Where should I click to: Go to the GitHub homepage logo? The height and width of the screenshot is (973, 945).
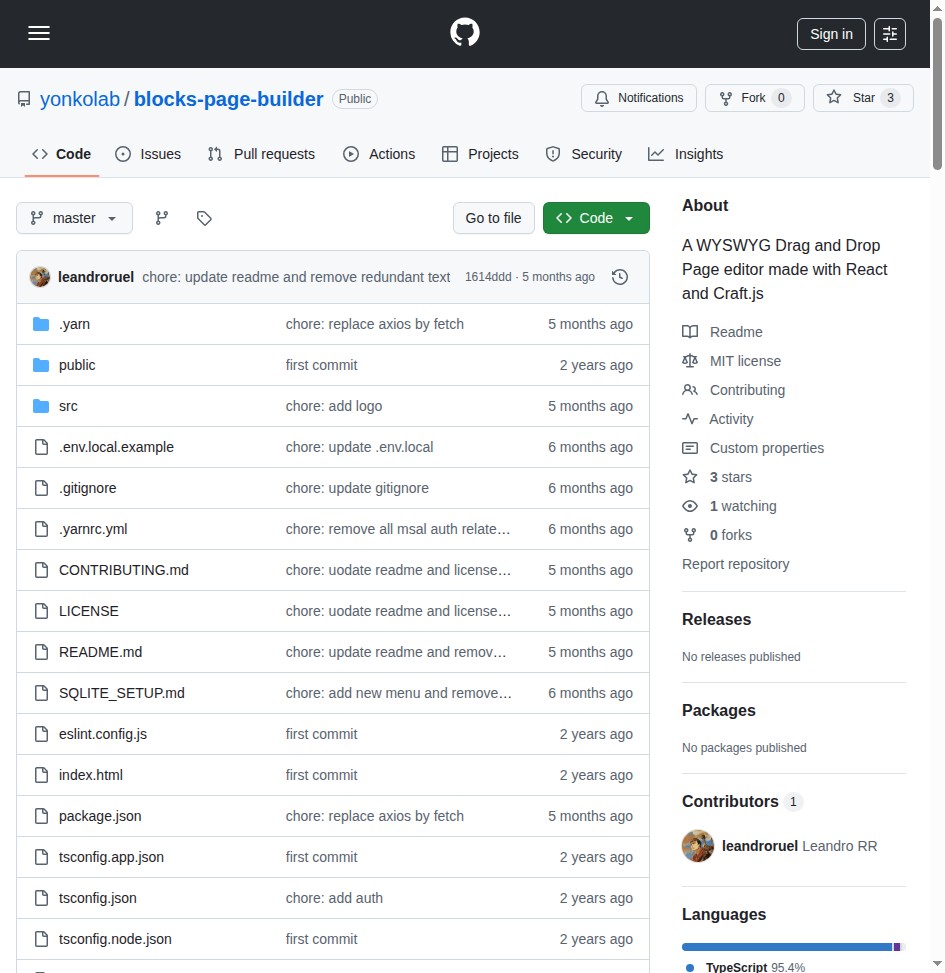[465, 33]
